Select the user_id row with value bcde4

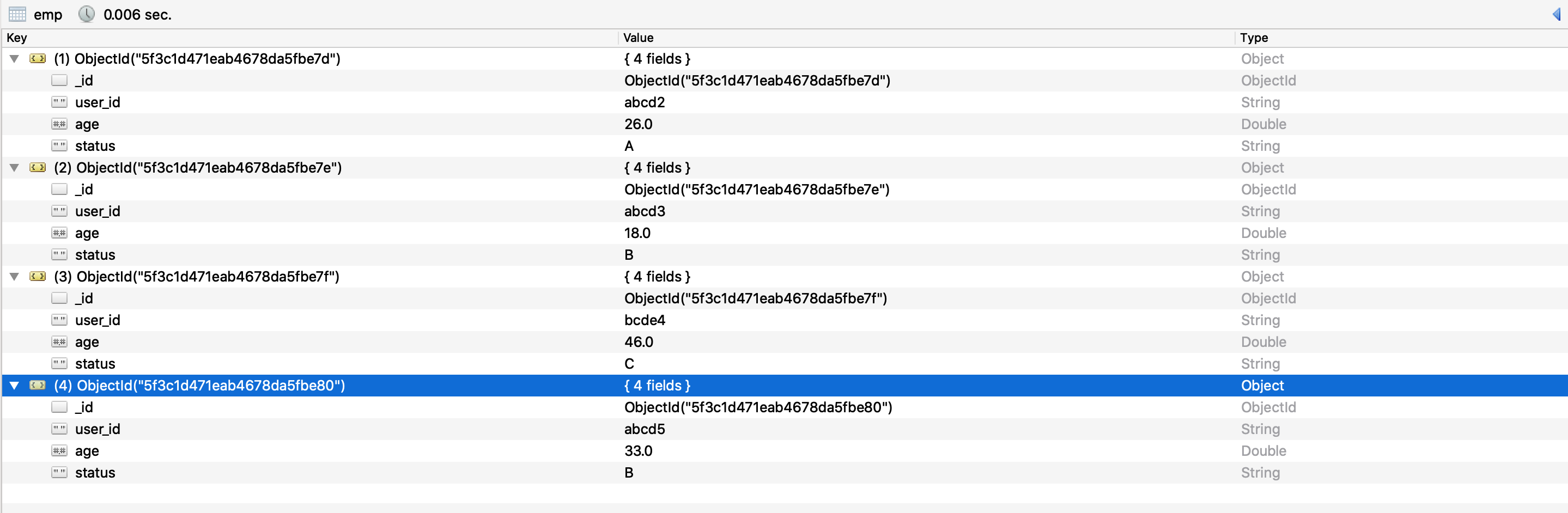(98, 320)
